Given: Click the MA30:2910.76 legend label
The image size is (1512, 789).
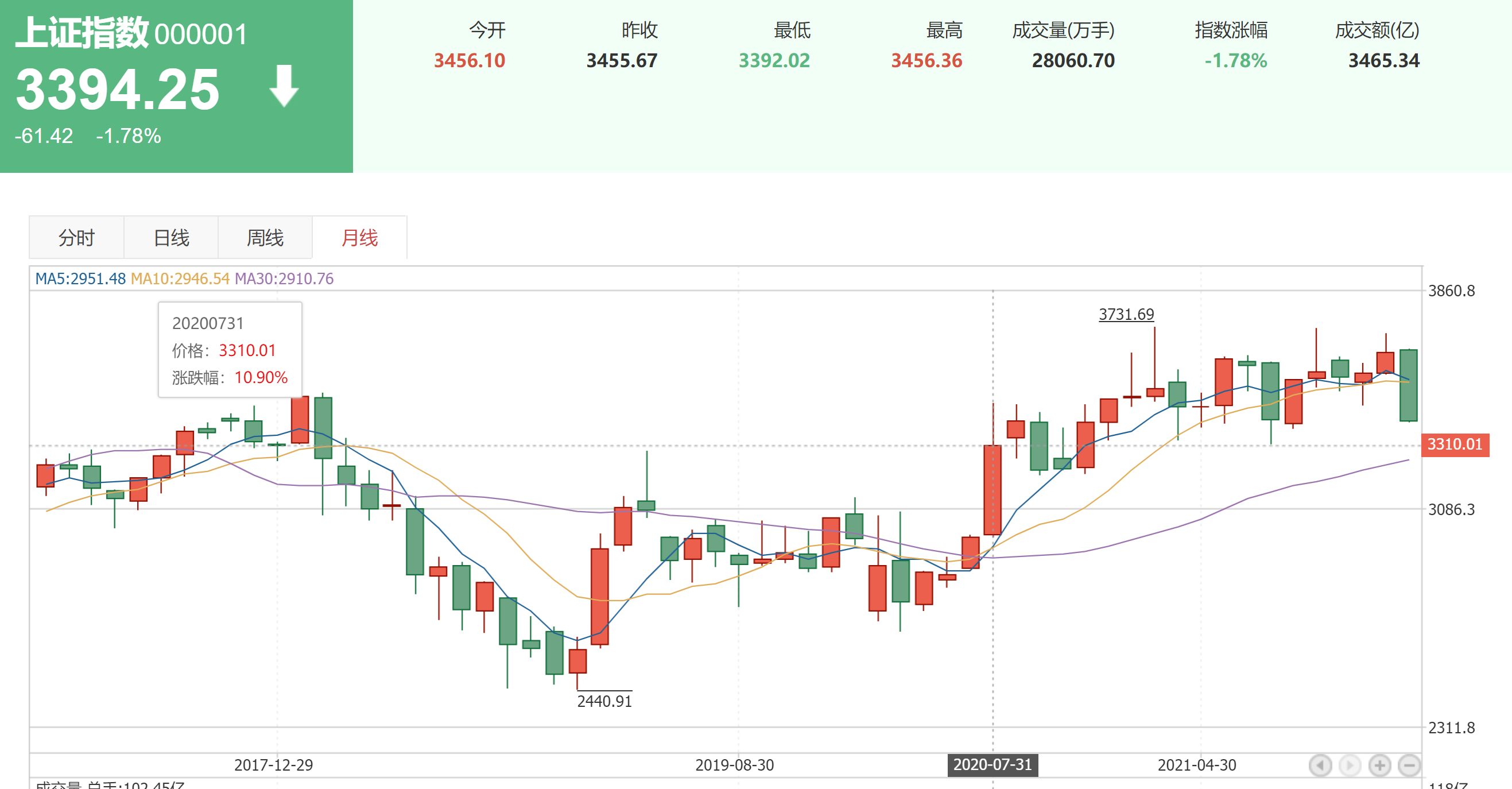Looking at the screenshot, I should (284, 279).
